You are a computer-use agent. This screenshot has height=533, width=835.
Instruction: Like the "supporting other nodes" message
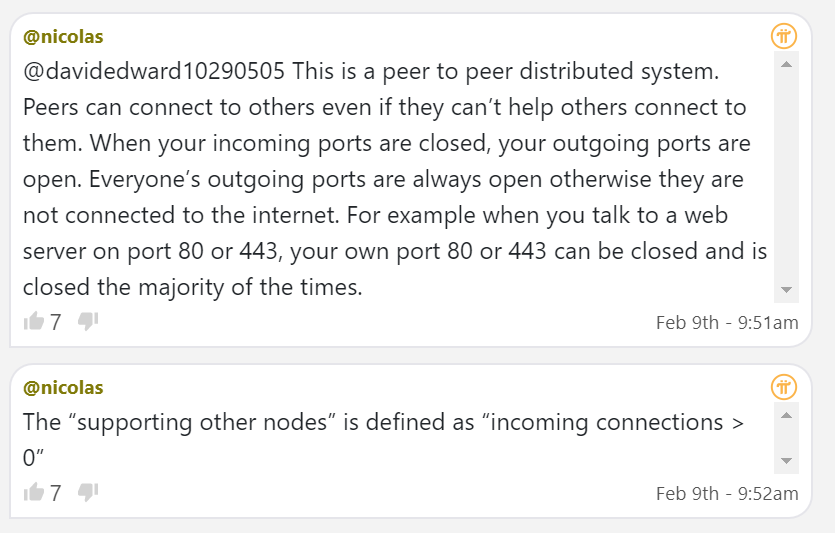pyautogui.click(x=34, y=492)
